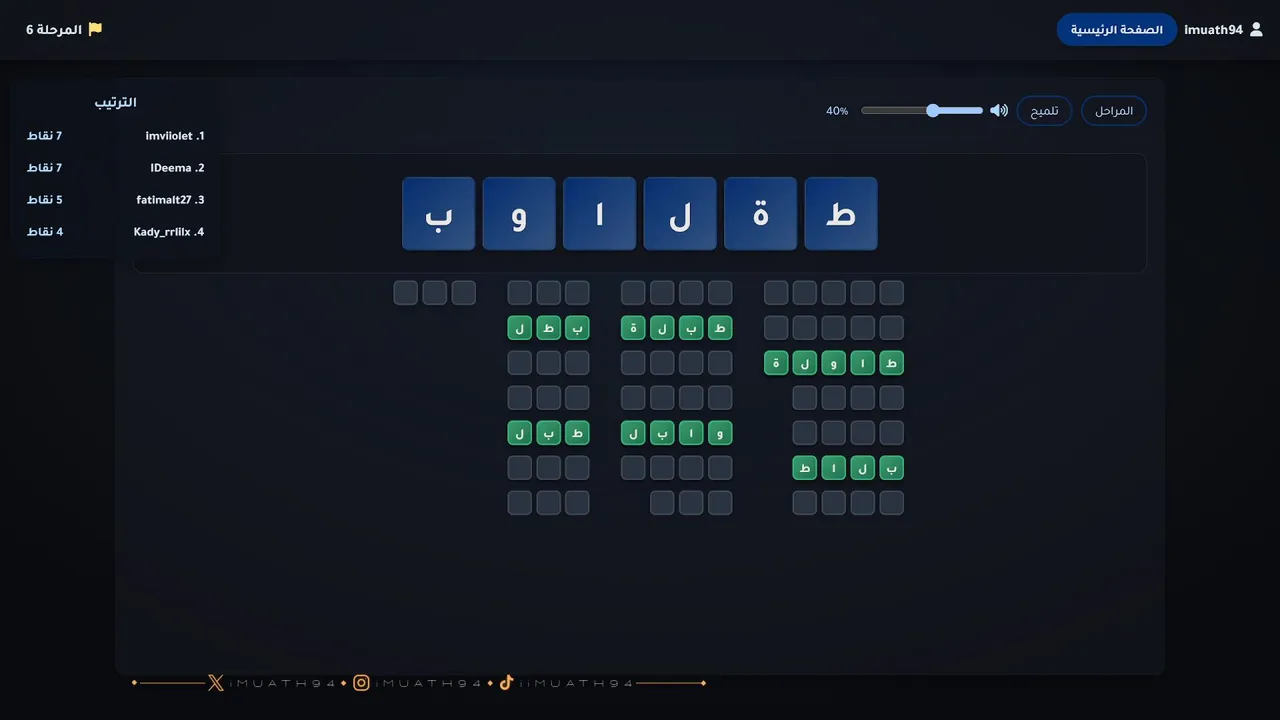Adjust the volume slider at 40%
The width and height of the screenshot is (1280, 720).
[x=922, y=111]
